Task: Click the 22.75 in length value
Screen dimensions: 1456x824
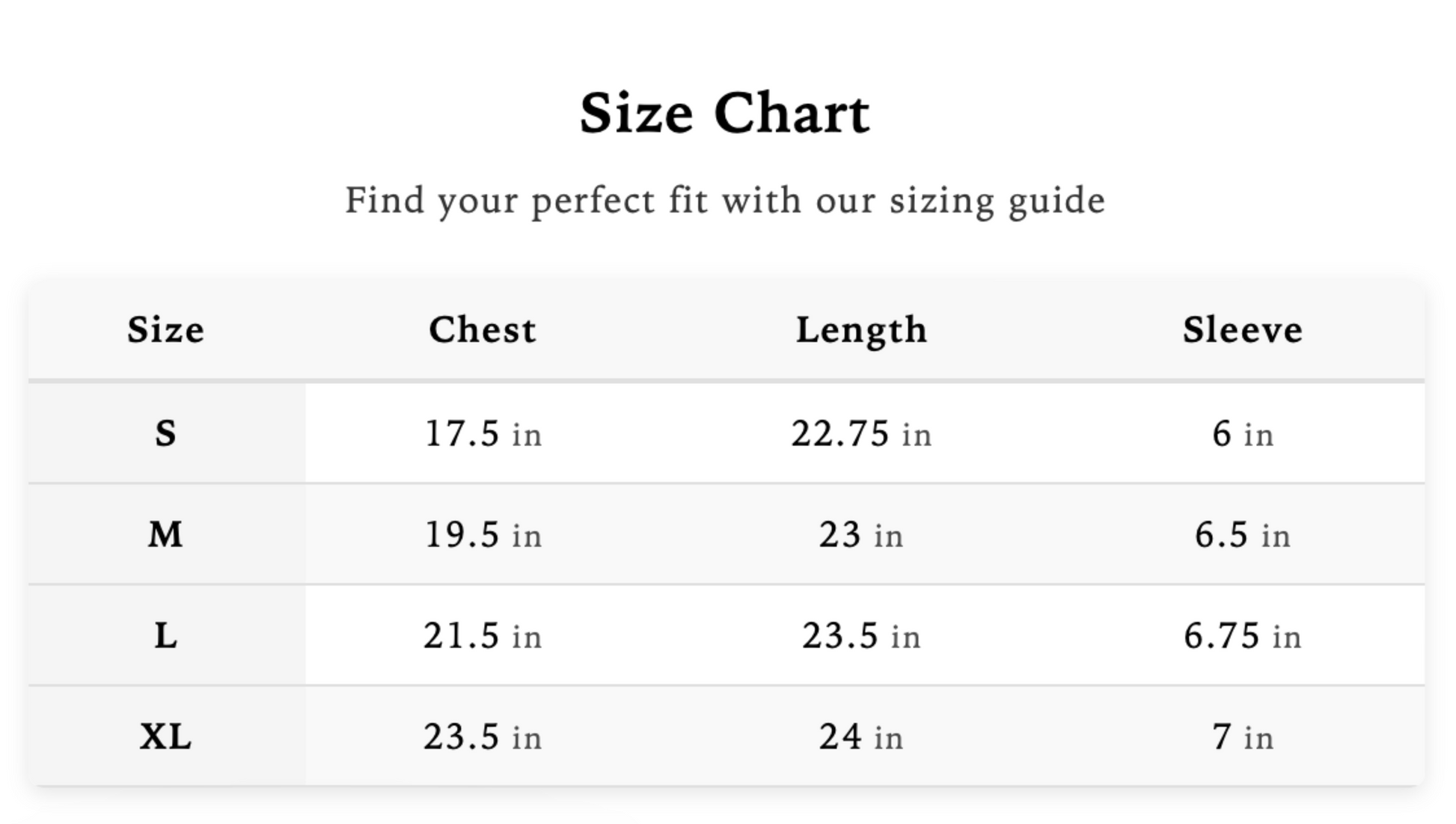Action: [861, 433]
